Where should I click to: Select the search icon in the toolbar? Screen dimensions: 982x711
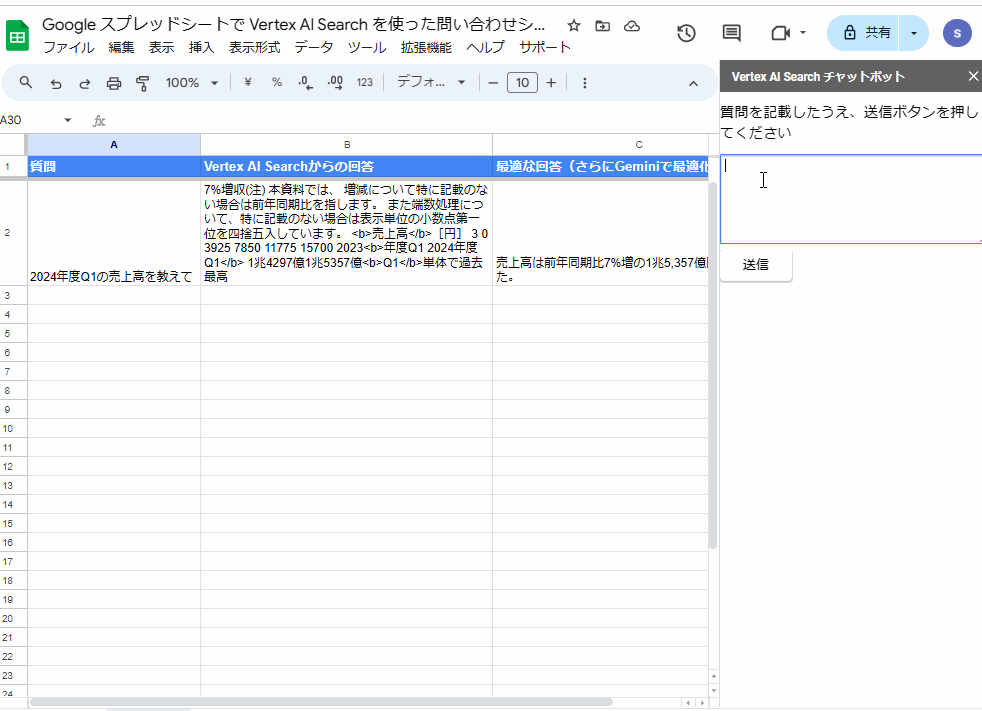point(25,83)
